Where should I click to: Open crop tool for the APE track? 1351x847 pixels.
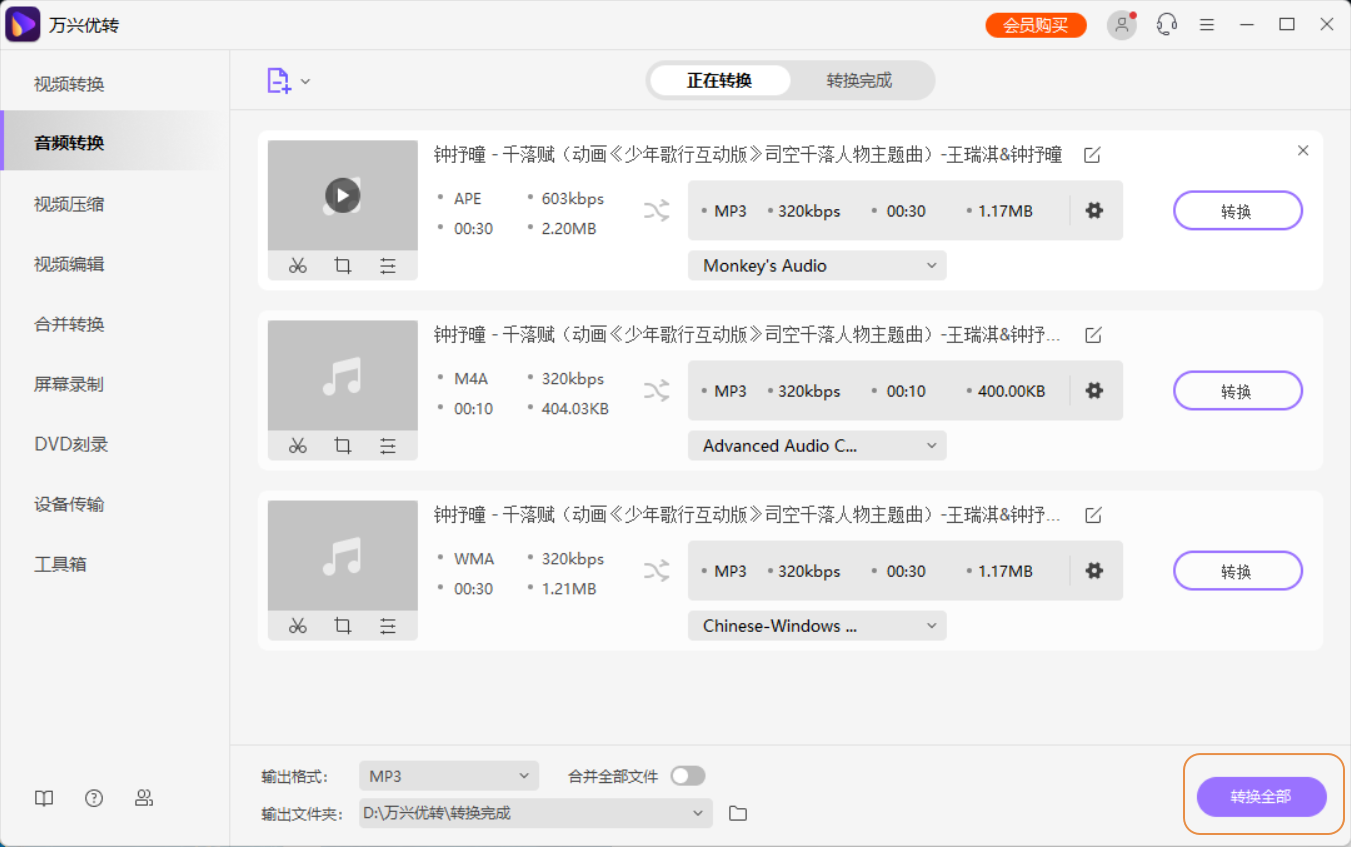point(343,266)
